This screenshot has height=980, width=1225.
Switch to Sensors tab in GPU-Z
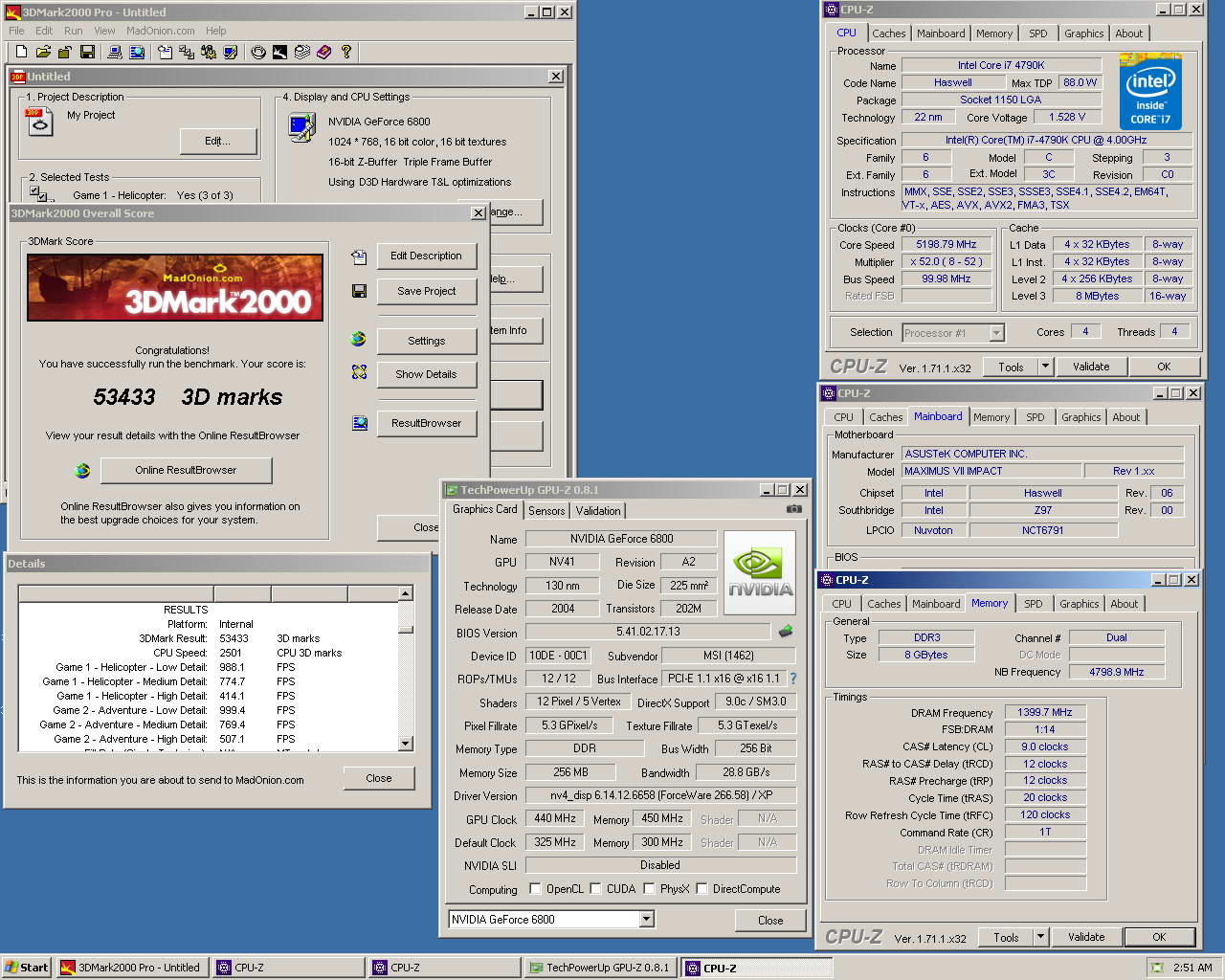point(546,511)
